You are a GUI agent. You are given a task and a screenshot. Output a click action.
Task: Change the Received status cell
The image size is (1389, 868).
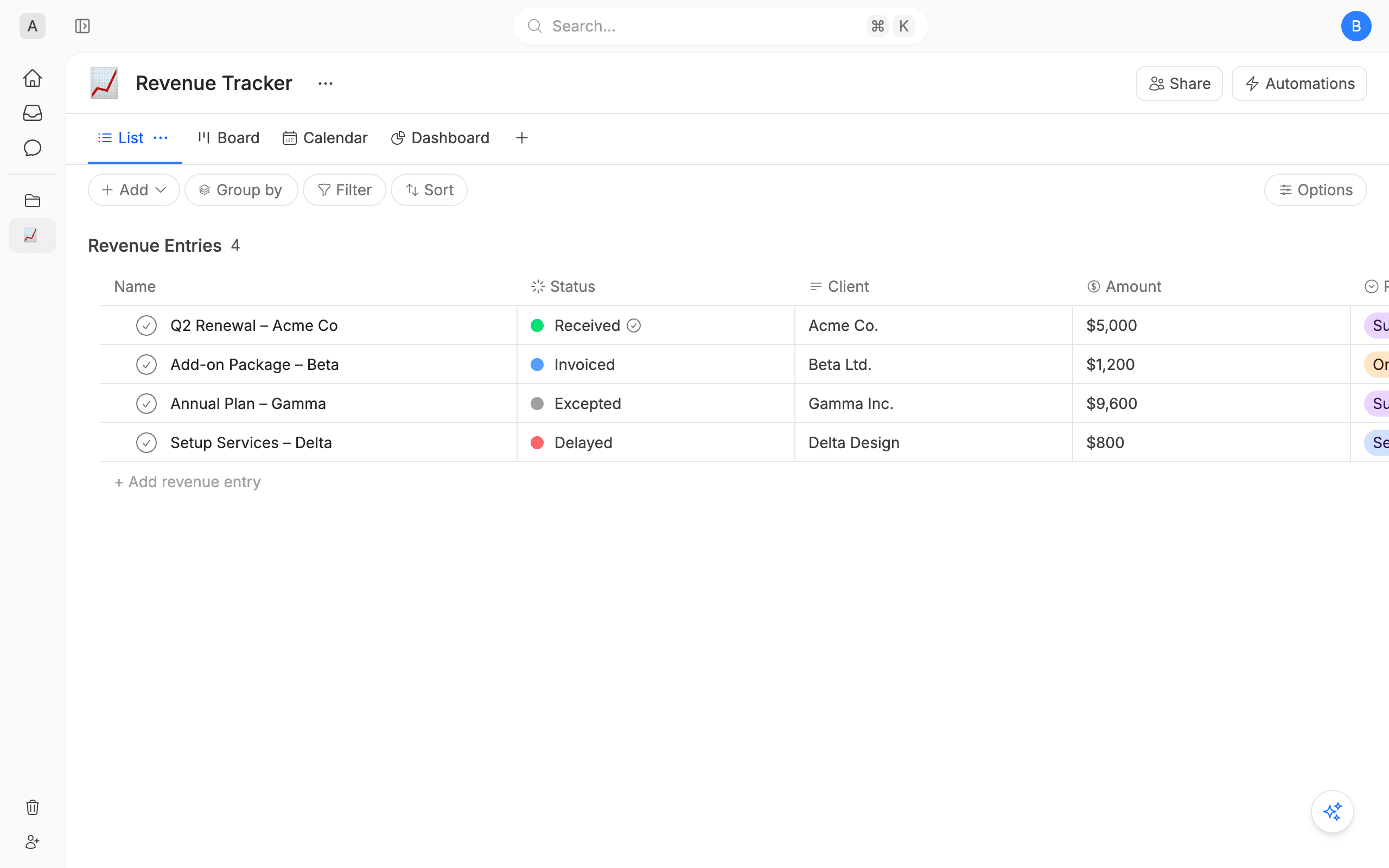click(x=656, y=325)
